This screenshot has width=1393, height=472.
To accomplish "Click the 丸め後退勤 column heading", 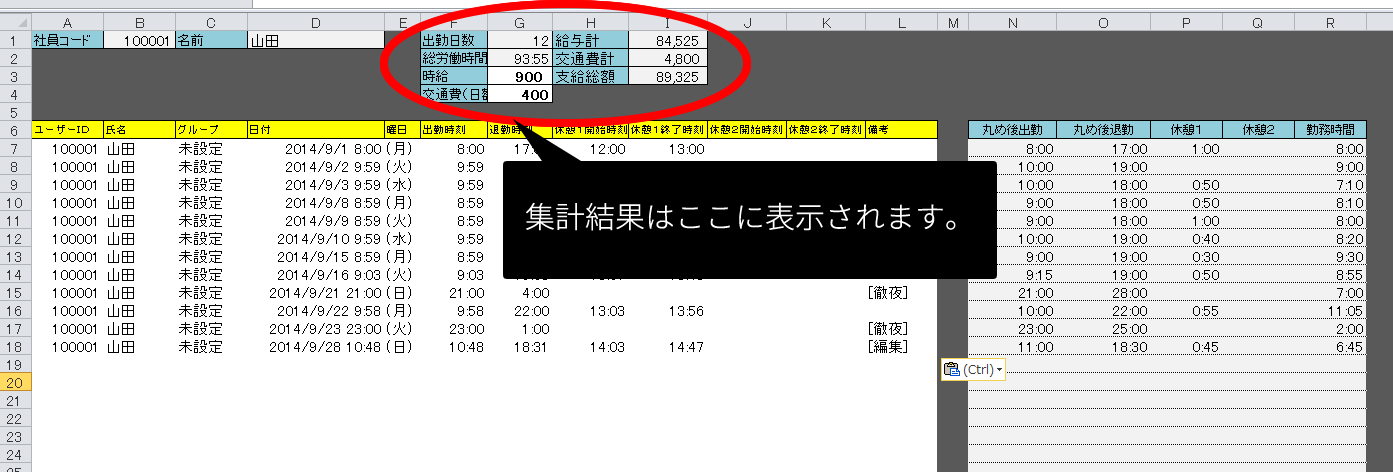I will 1102,130.
